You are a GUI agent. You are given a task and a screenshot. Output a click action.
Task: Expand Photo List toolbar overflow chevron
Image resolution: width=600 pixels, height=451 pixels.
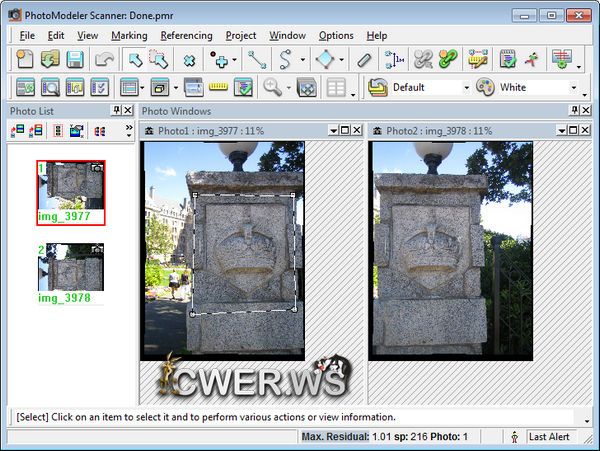click(x=129, y=130)
